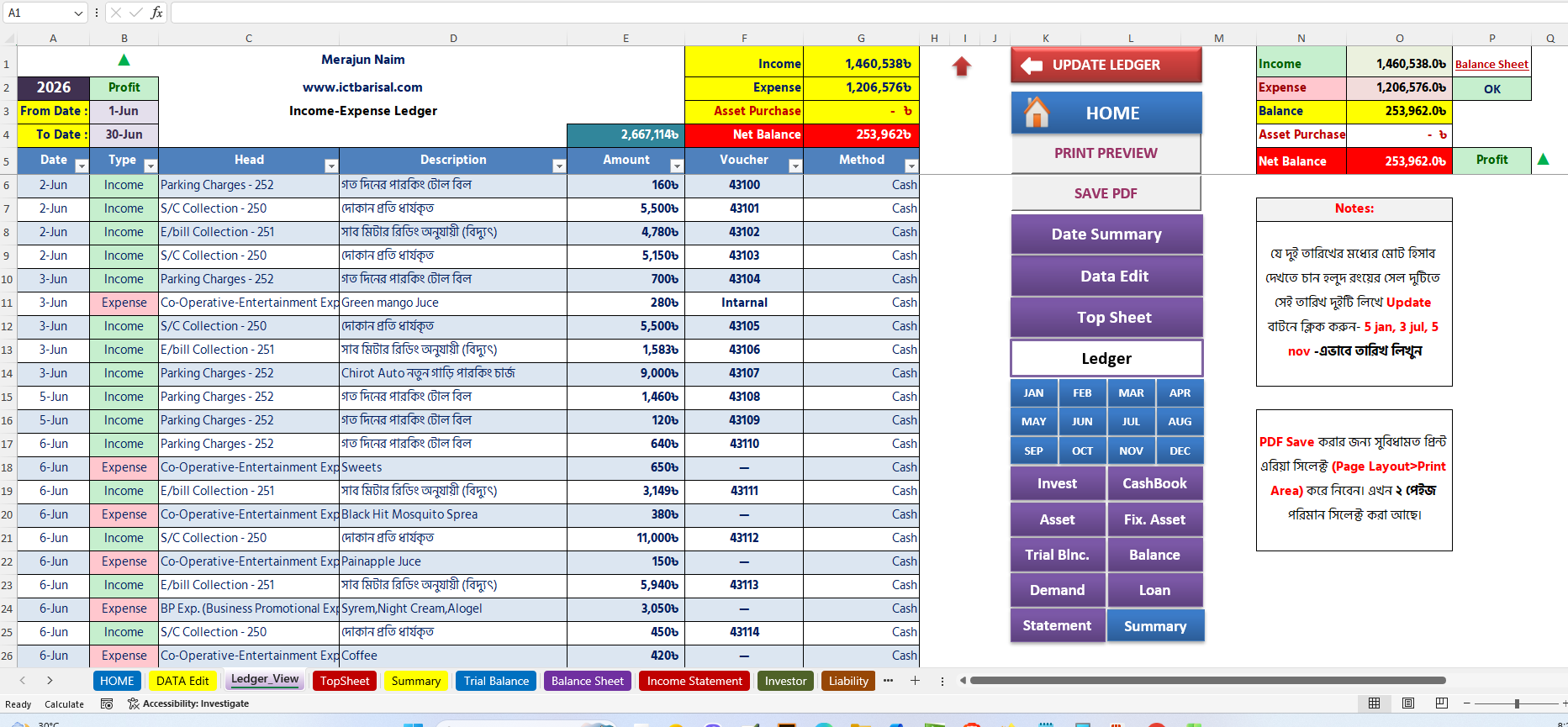Open the Investor sheet tab

click(785, 681)
